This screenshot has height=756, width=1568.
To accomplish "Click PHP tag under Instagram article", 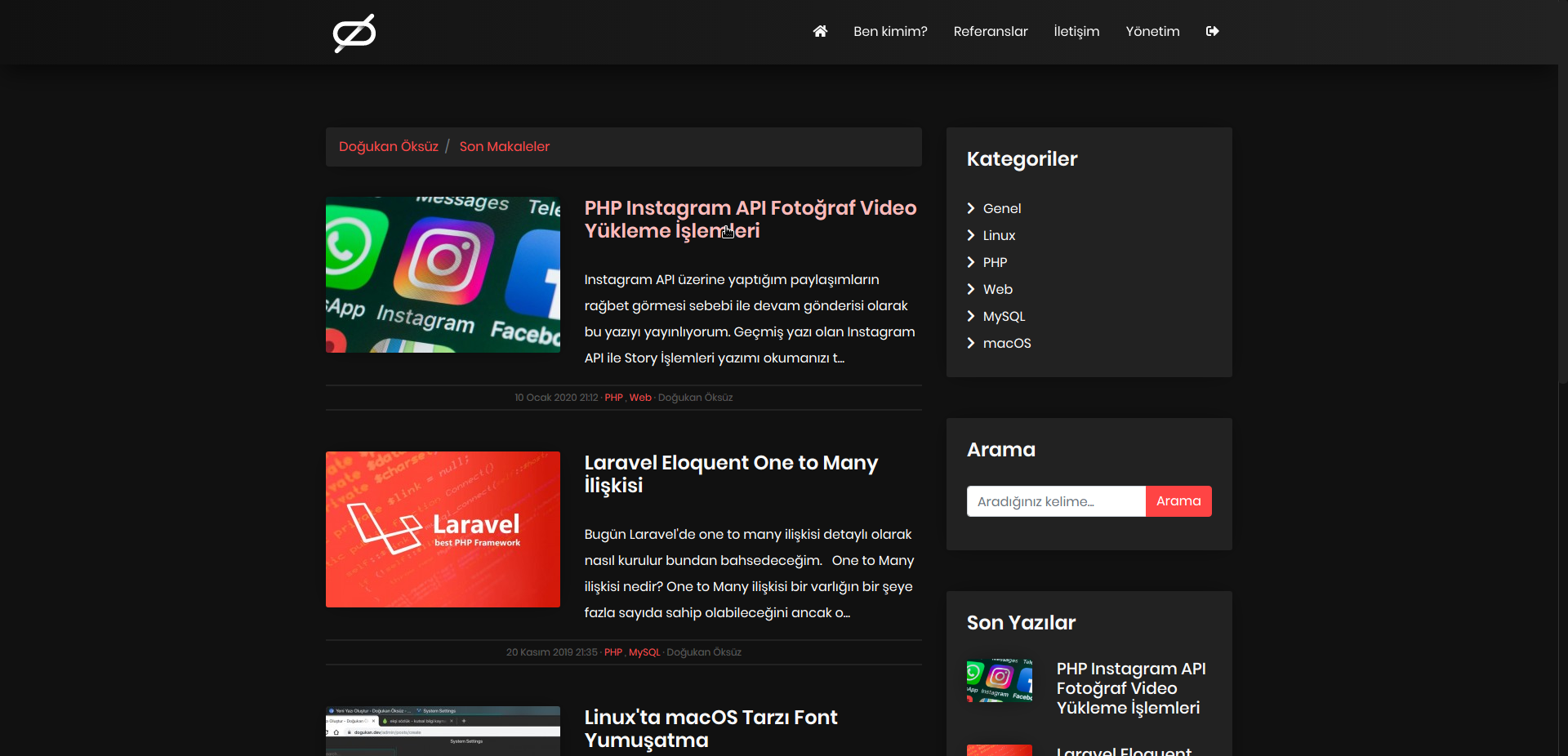I will pos(613,398).
